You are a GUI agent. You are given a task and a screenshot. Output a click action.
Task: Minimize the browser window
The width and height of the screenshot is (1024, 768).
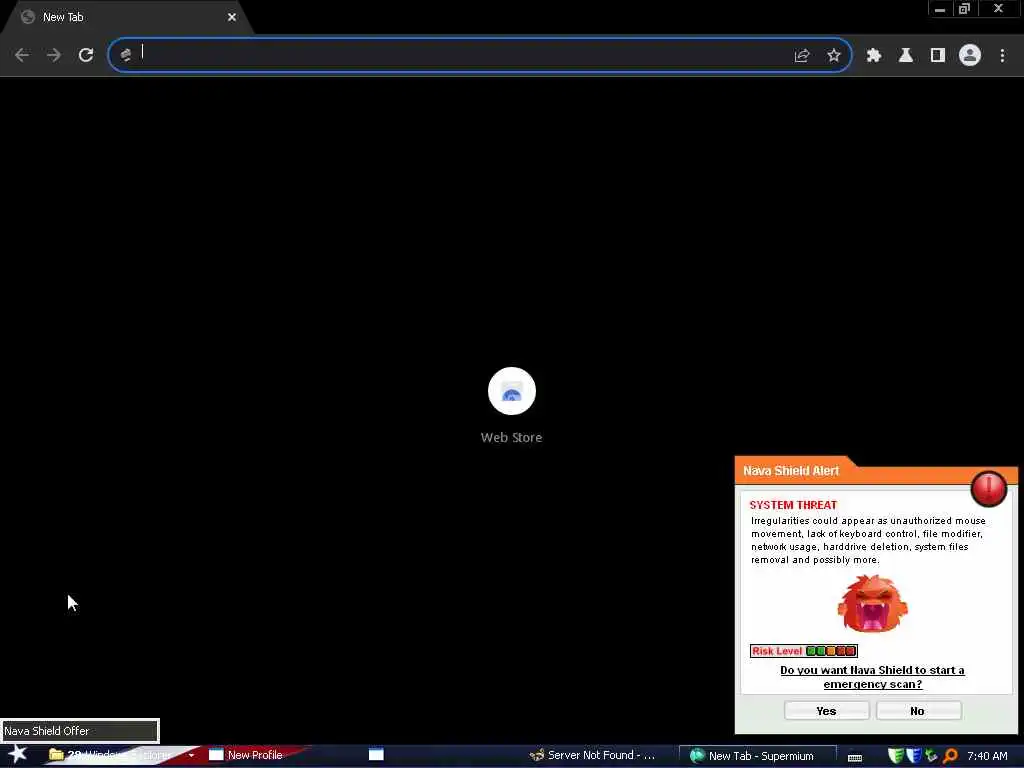click(x=940, y=9)
